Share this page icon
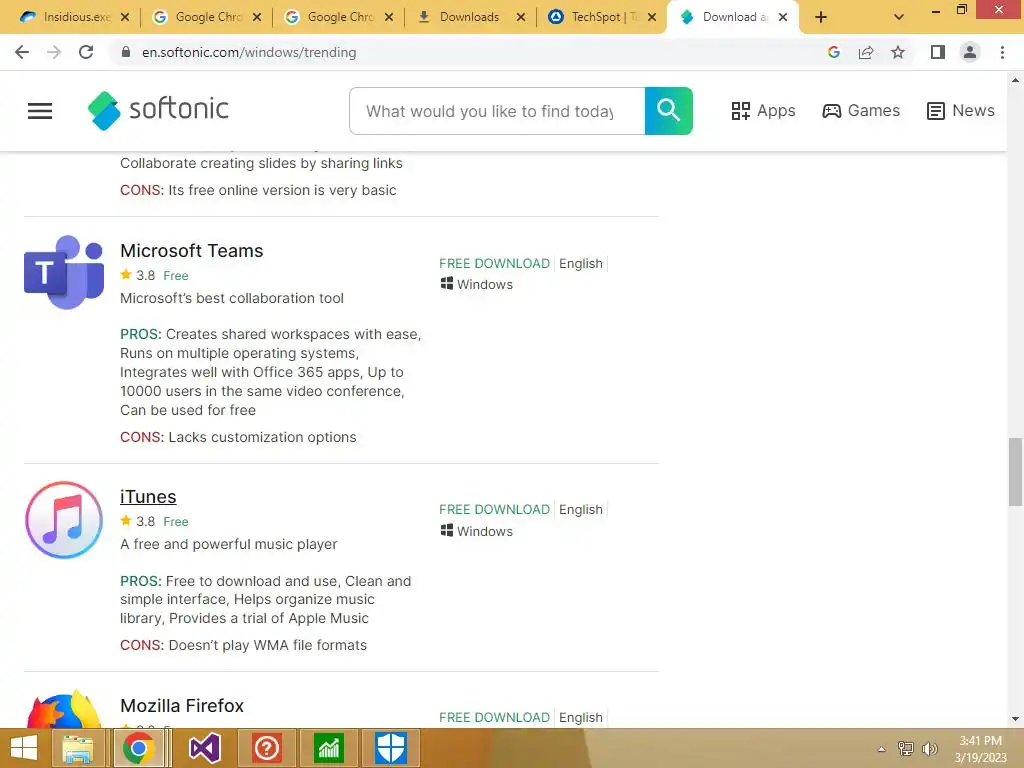The image size is (1024, 768). pyautogui.click(x=866, y=52)
